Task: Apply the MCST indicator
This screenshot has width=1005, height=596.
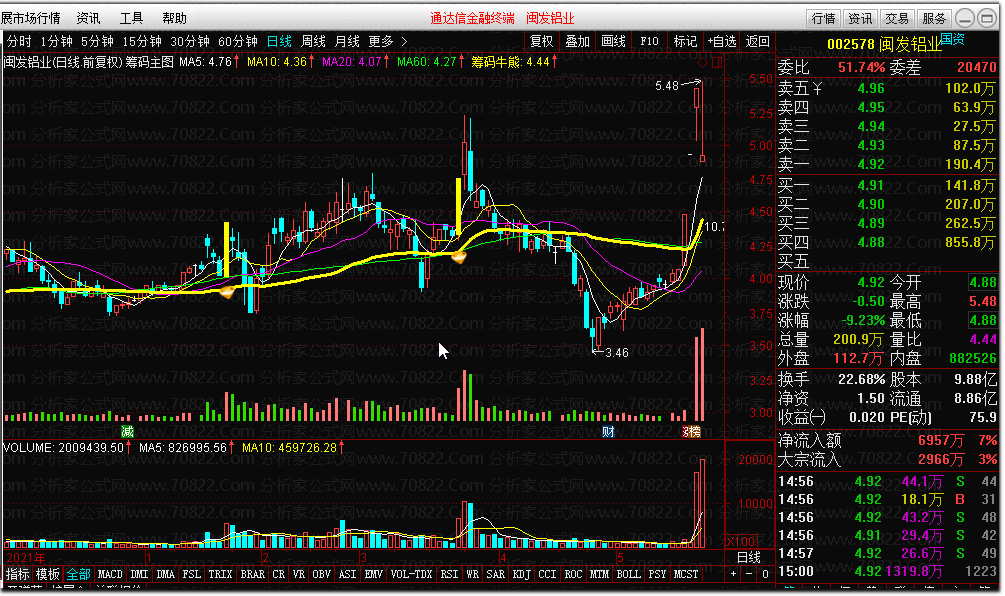Action: (685, 574)
